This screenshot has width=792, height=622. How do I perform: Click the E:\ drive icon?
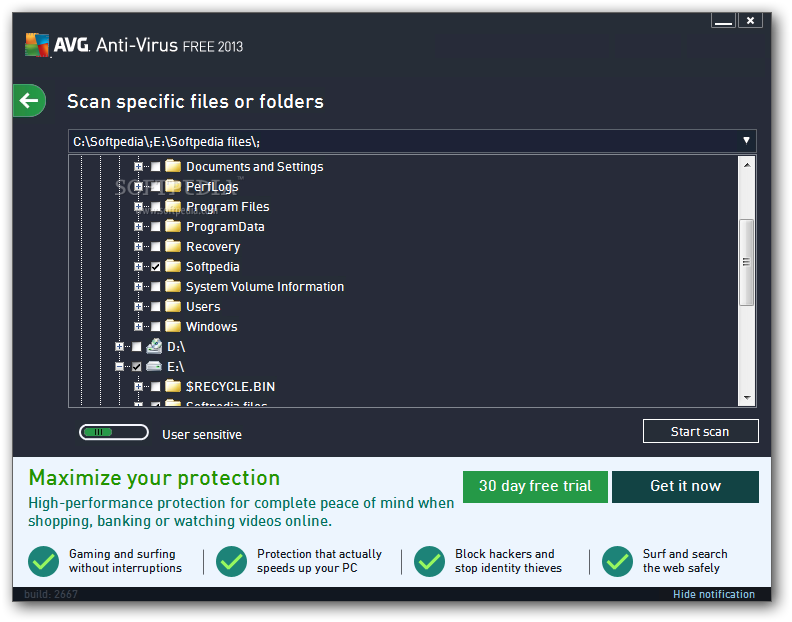[154, 366]
